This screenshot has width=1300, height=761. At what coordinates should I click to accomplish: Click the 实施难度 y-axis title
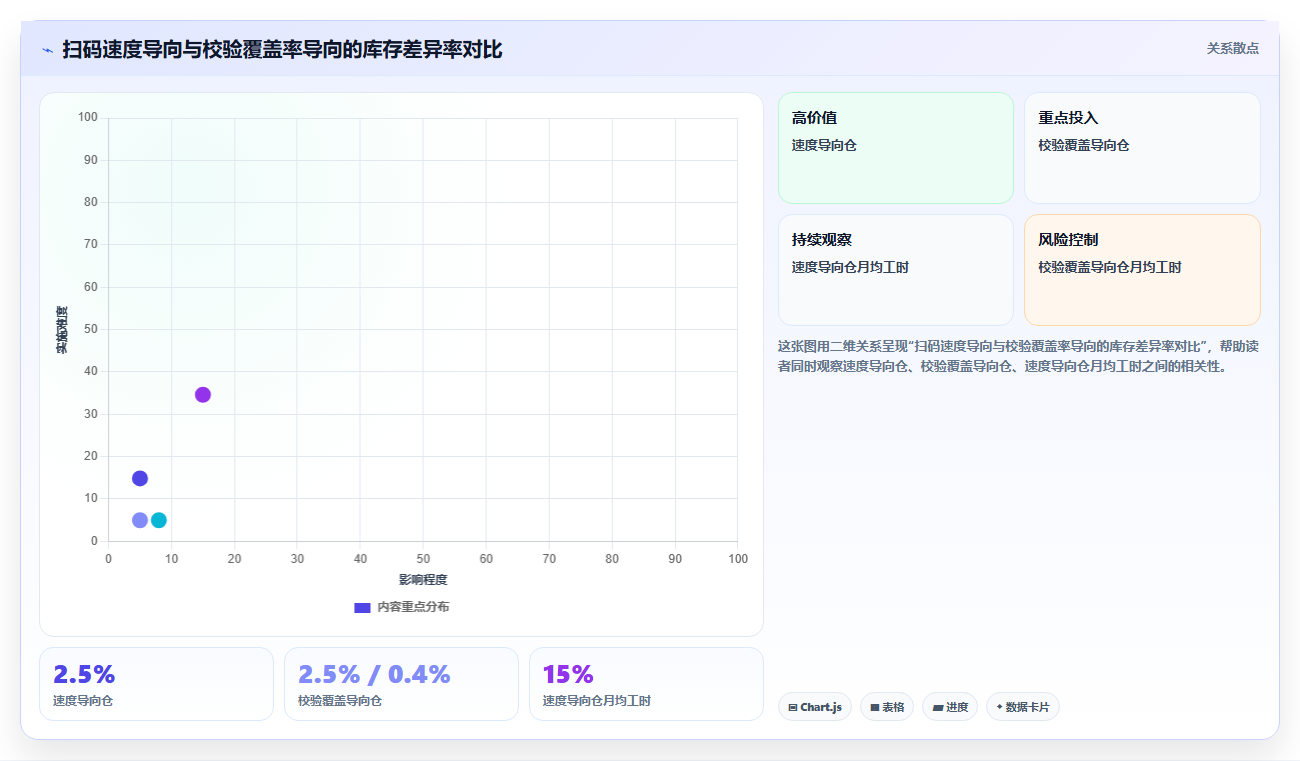tap(62, 330)
